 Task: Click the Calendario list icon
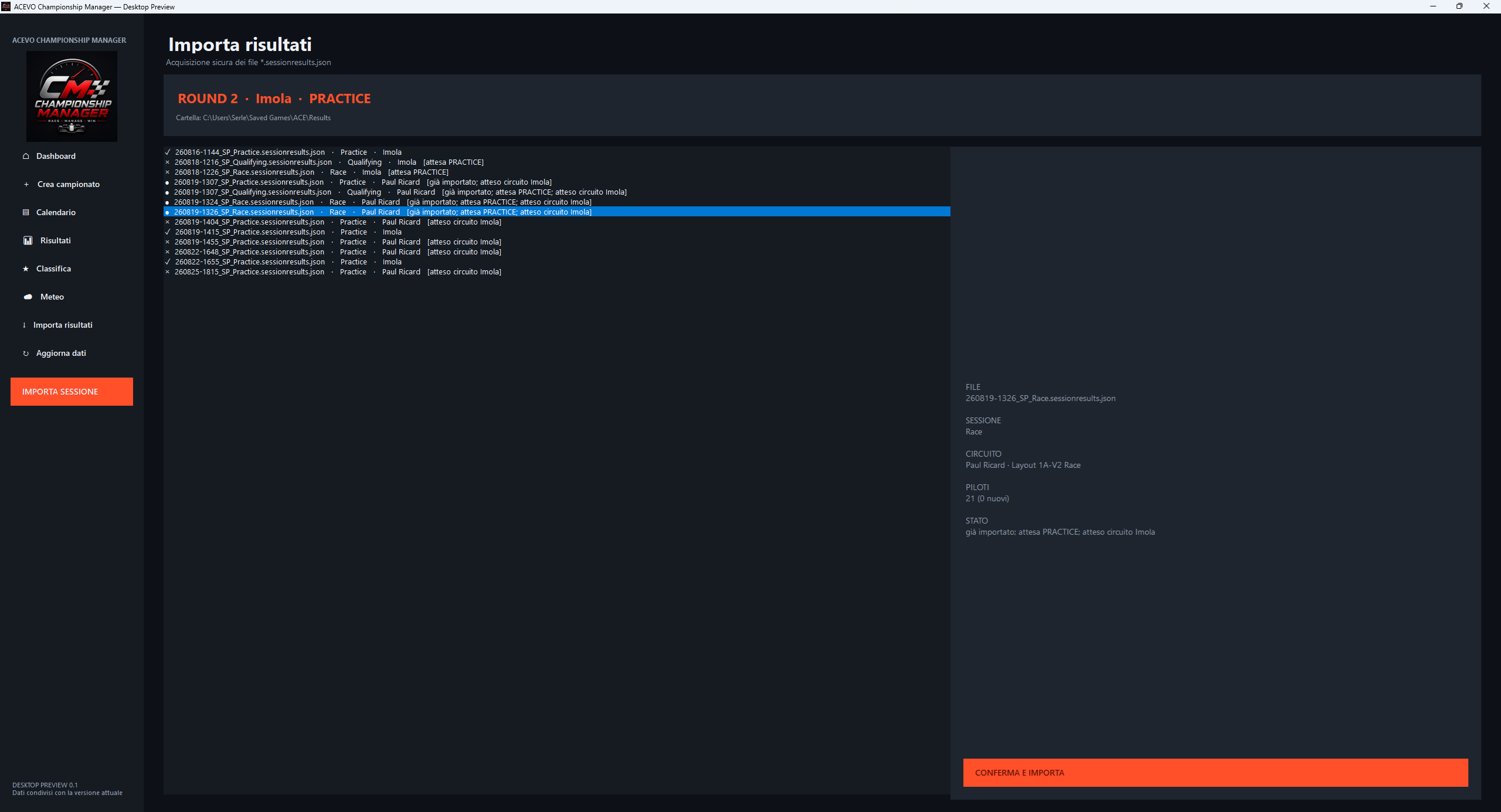(x=26, y=212)
